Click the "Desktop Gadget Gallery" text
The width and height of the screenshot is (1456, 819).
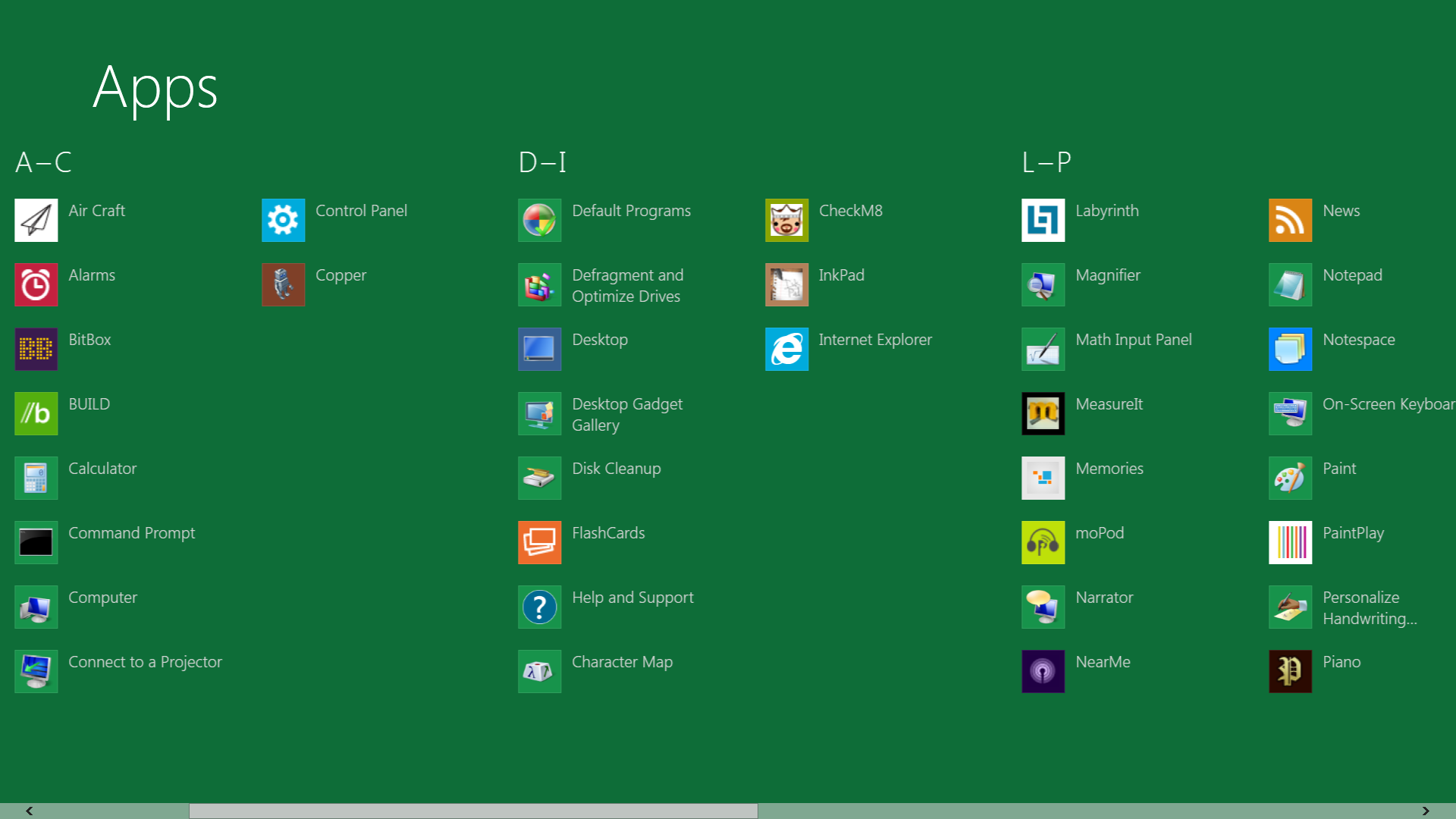(x=628, y=415)
